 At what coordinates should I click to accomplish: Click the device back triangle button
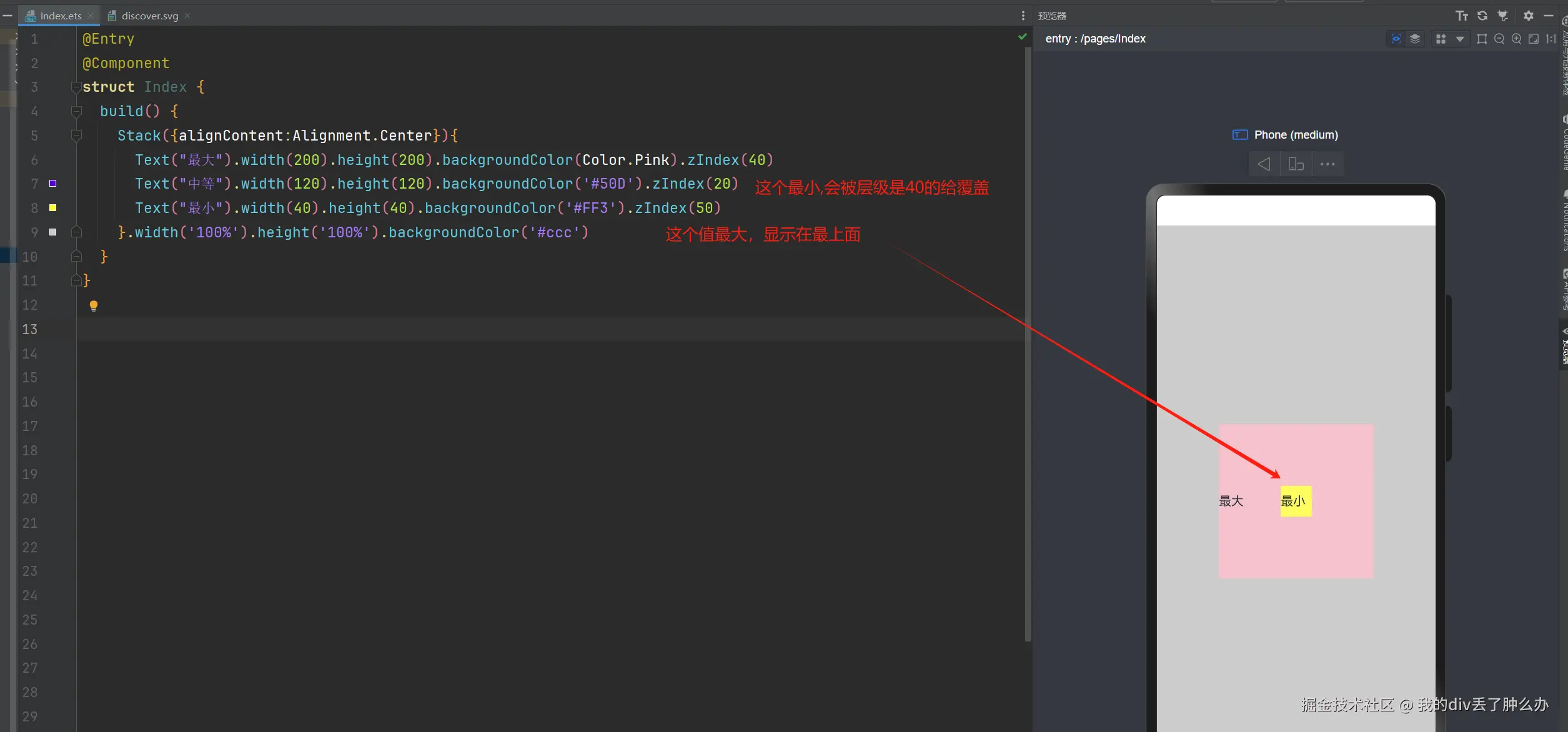1264,164
